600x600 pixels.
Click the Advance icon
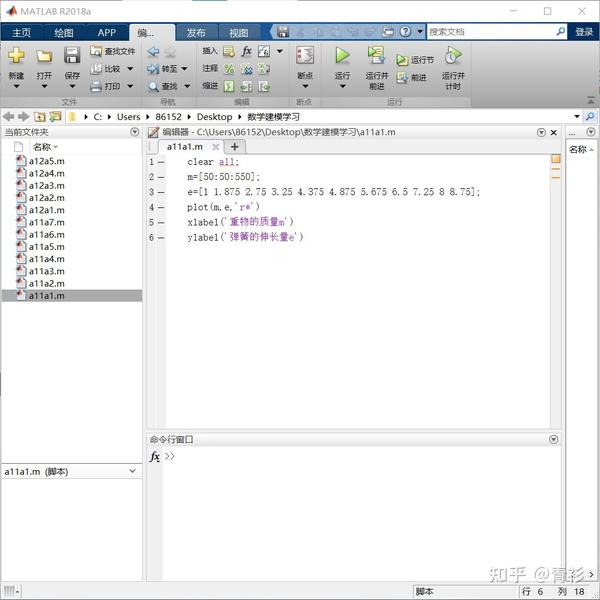[402, 78]
